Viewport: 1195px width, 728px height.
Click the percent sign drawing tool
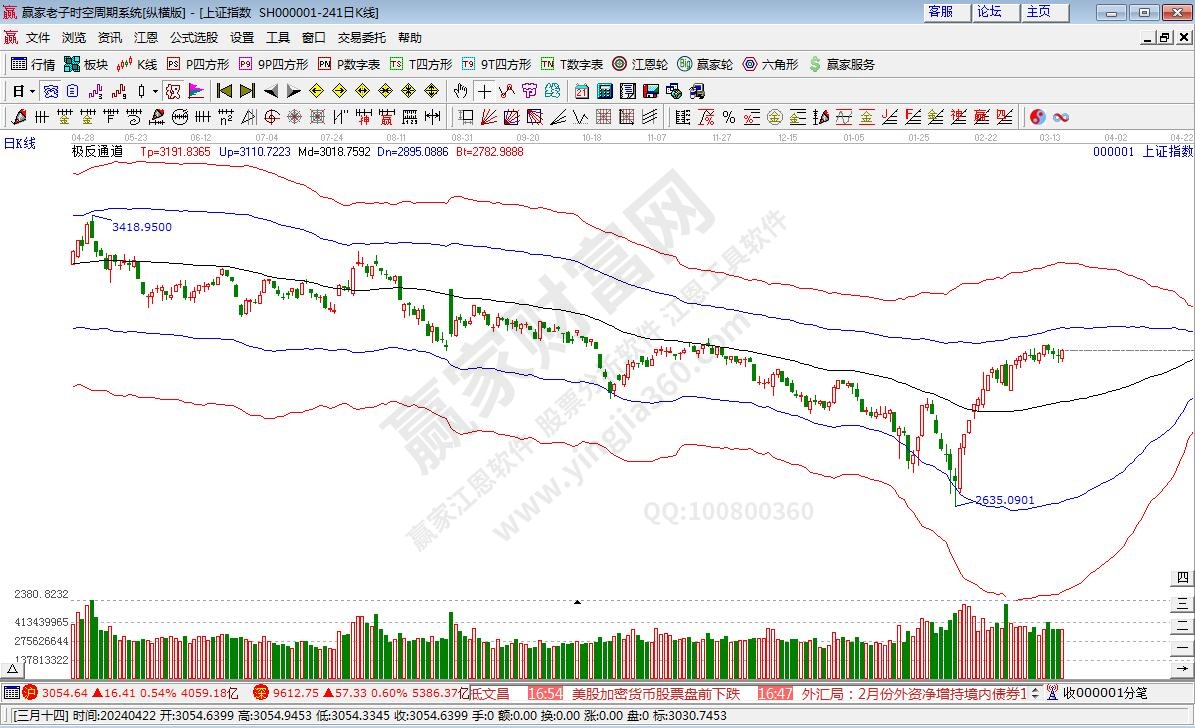[x=728, y=117]
